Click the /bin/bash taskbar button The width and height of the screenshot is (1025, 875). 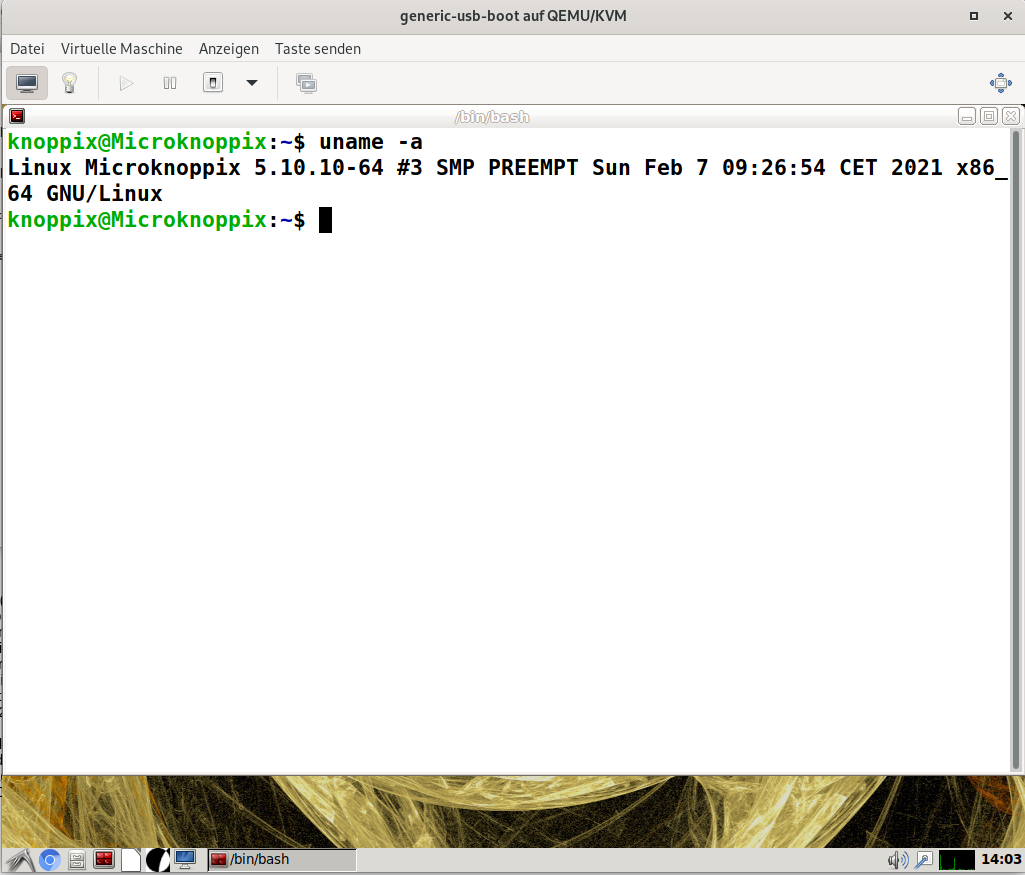(x=281, y=860)
